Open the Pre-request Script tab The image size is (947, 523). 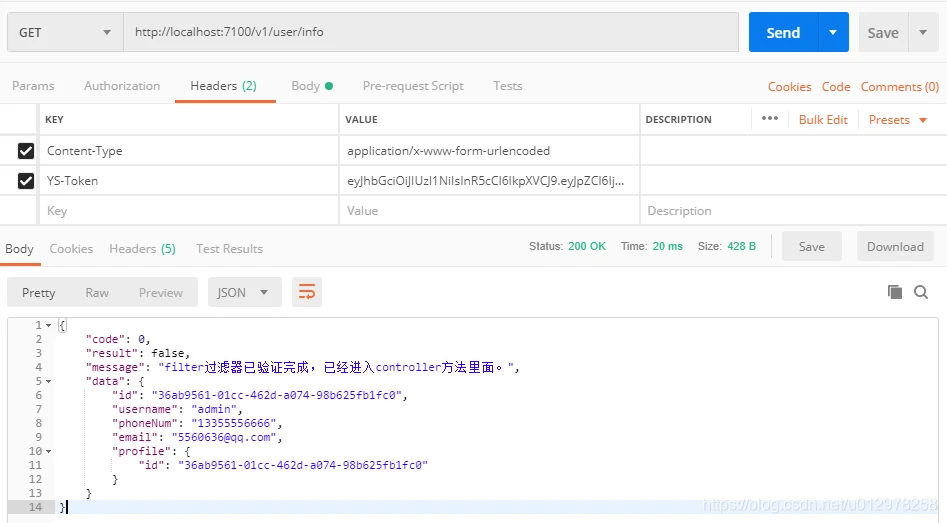413,86
